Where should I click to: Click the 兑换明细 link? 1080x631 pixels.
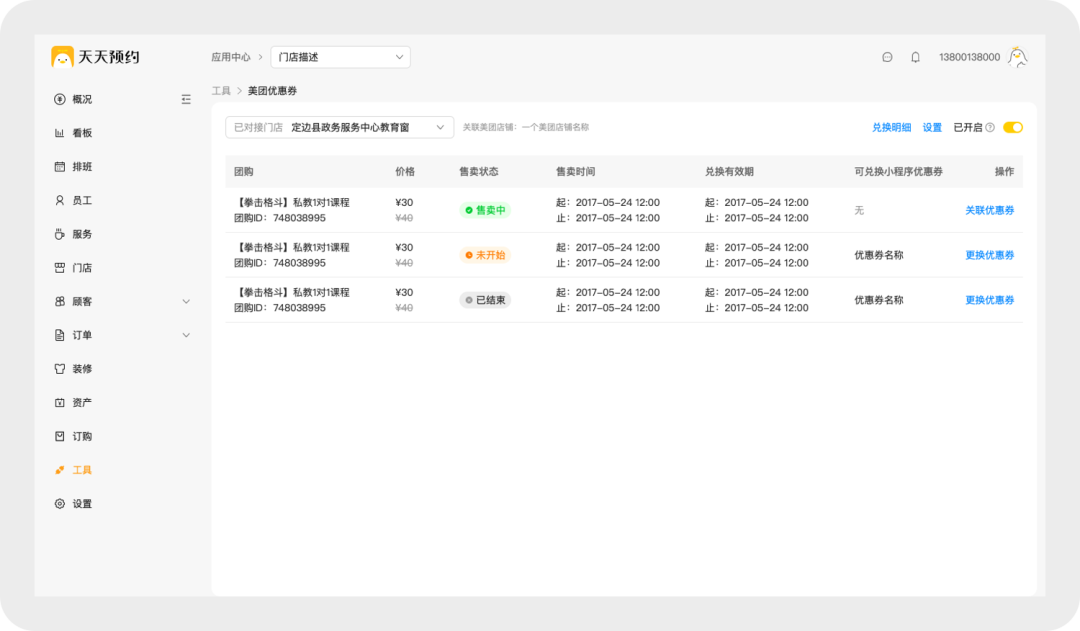pos(891,127)
